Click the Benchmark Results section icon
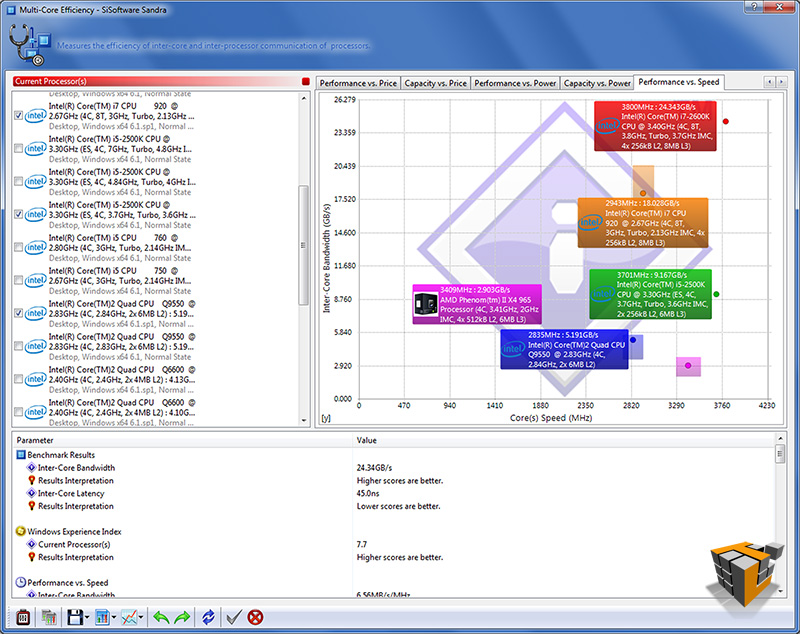 point(21,454)
